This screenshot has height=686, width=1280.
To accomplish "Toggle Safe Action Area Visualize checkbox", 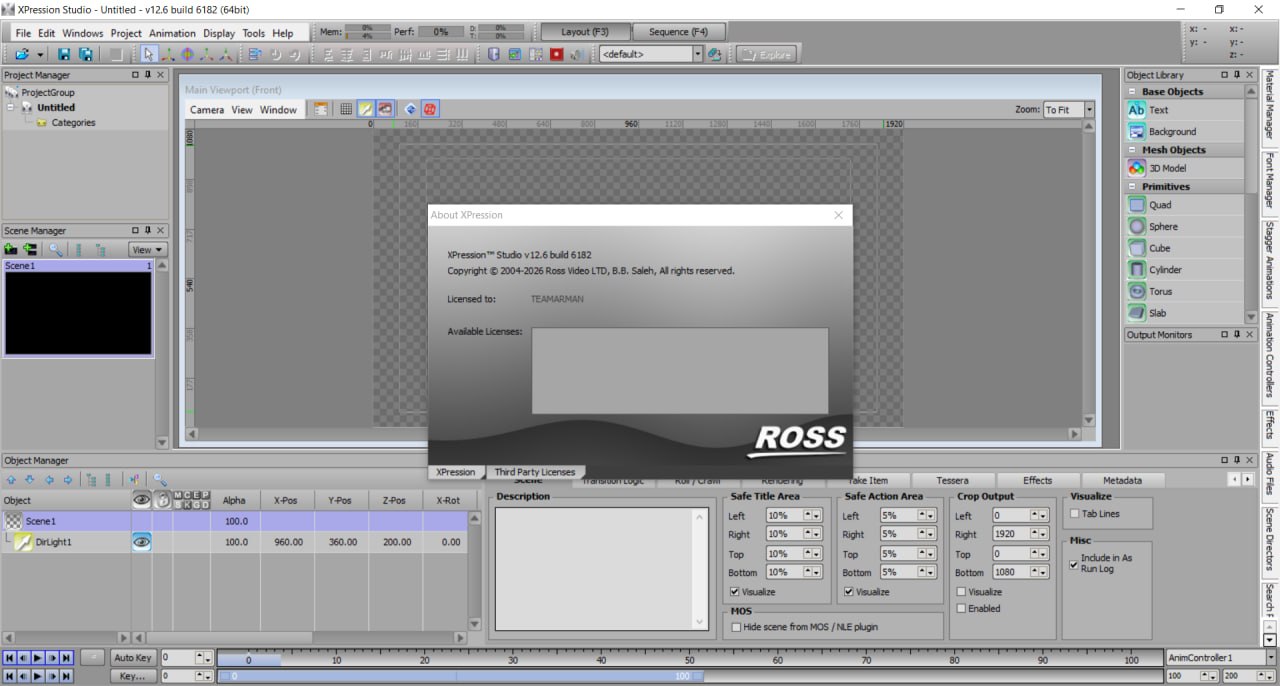I will pyautogui.click(x=849, y=592).
